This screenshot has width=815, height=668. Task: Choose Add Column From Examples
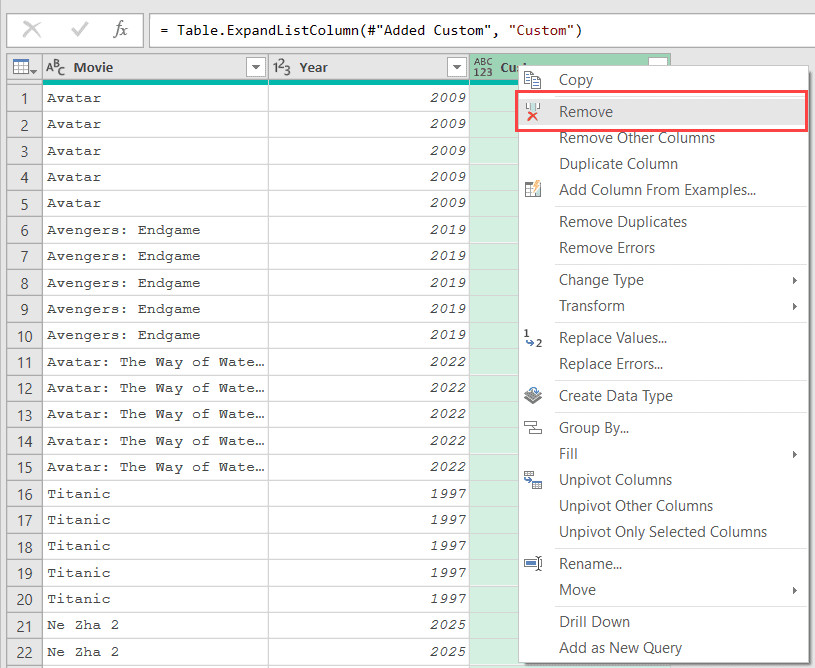(657, 190)
